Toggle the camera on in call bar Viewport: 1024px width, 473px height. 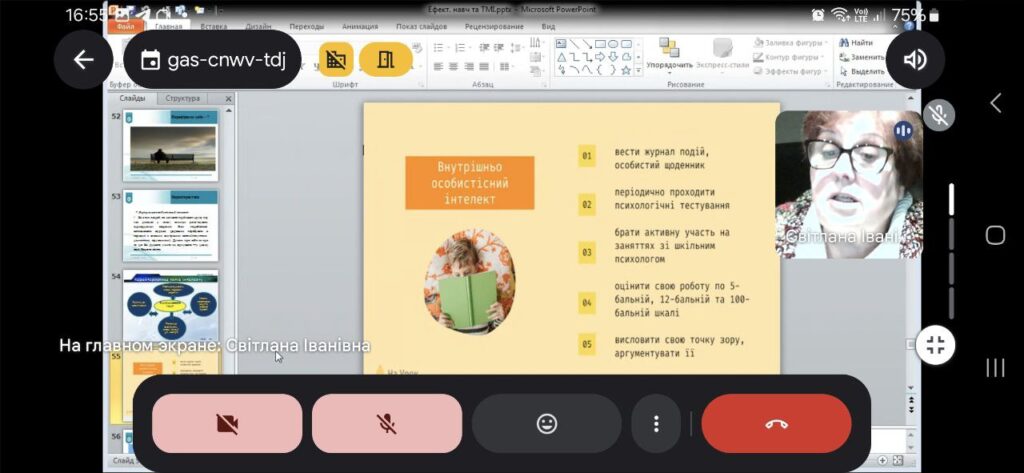coord(227,423)
